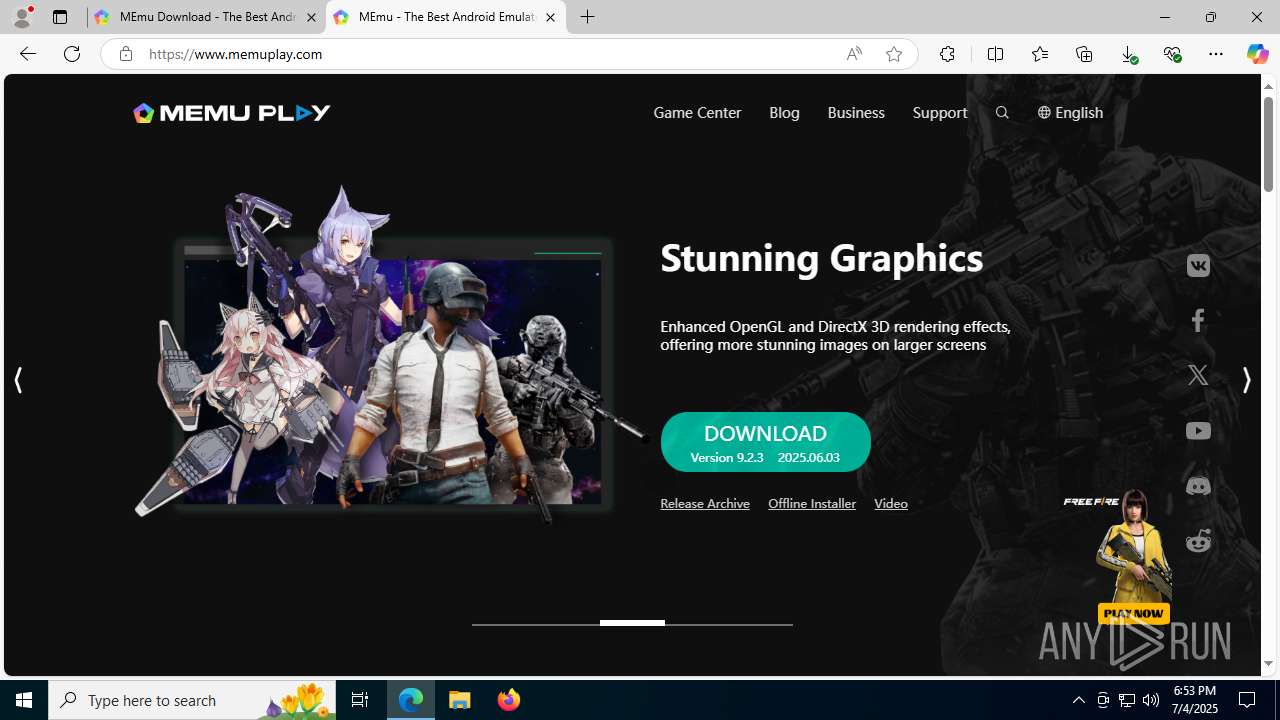
Task: Open the Facebook social icon
Action: [1198, 320]
